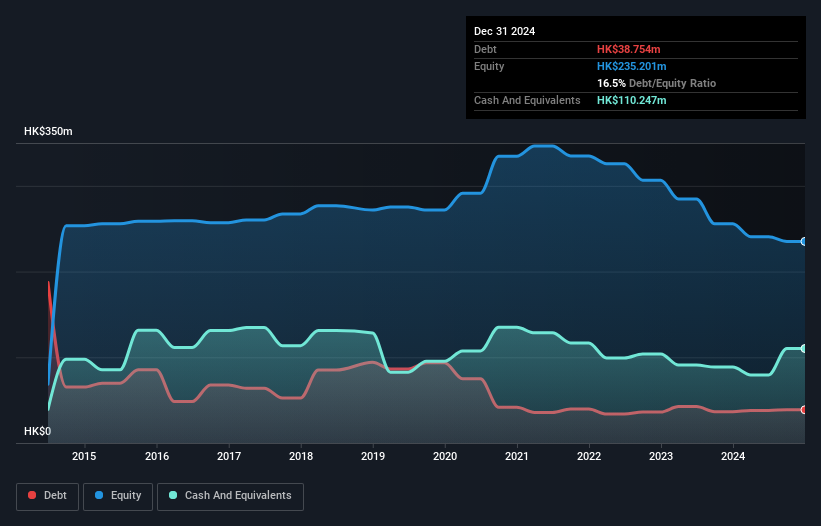The width and height of the screenshot is (821, 526).
Task: Toggle Cash And Equivalents legend button
Action: (230, 496)
